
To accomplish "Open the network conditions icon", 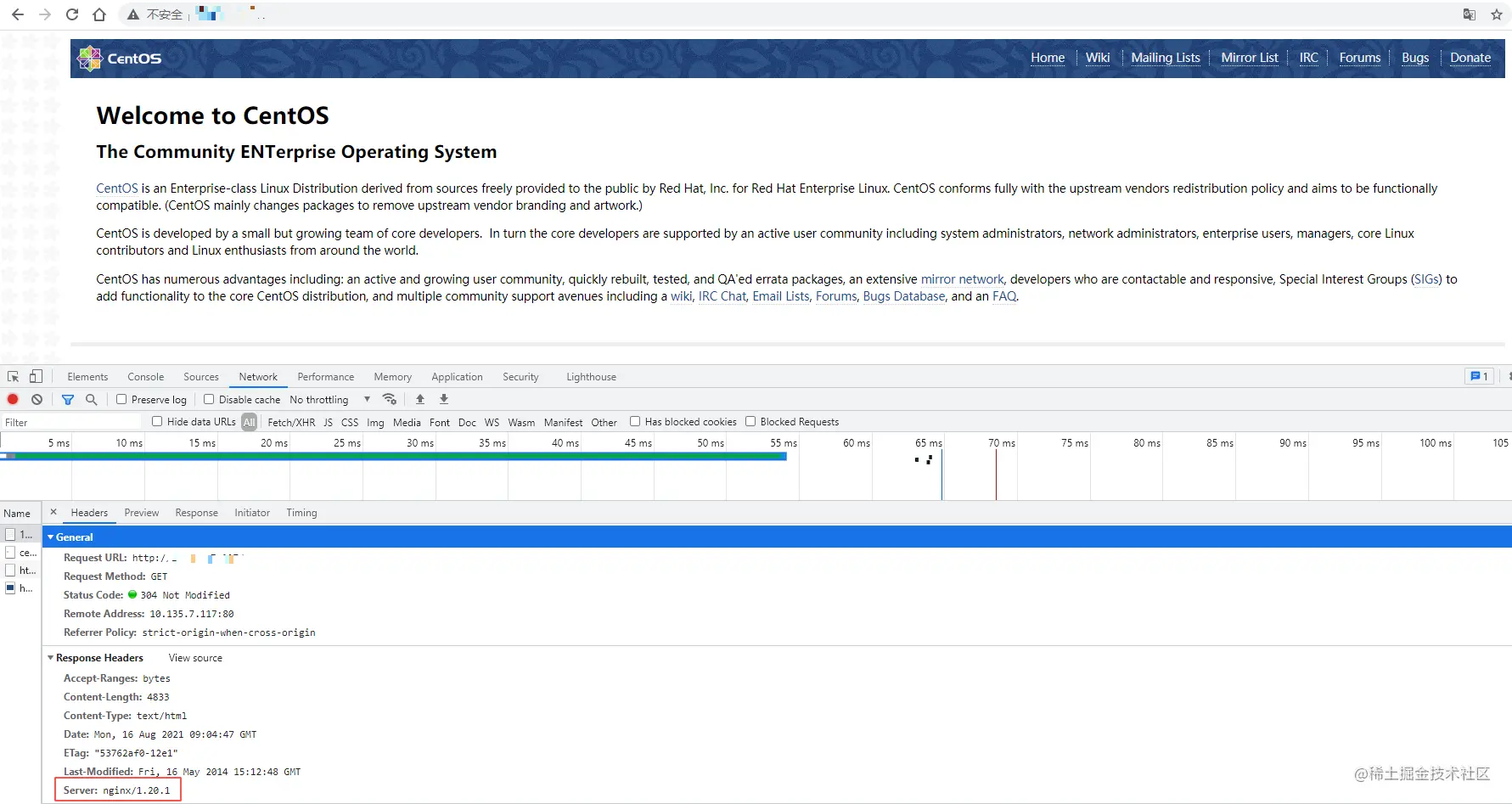I will click(390, 399).
